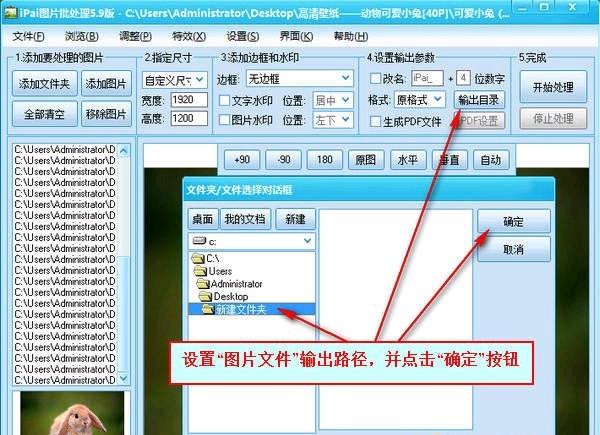The height and width of the screenshot is (435, 600).
Task: Check the 生成PDF文件 option
Action: 374,121
